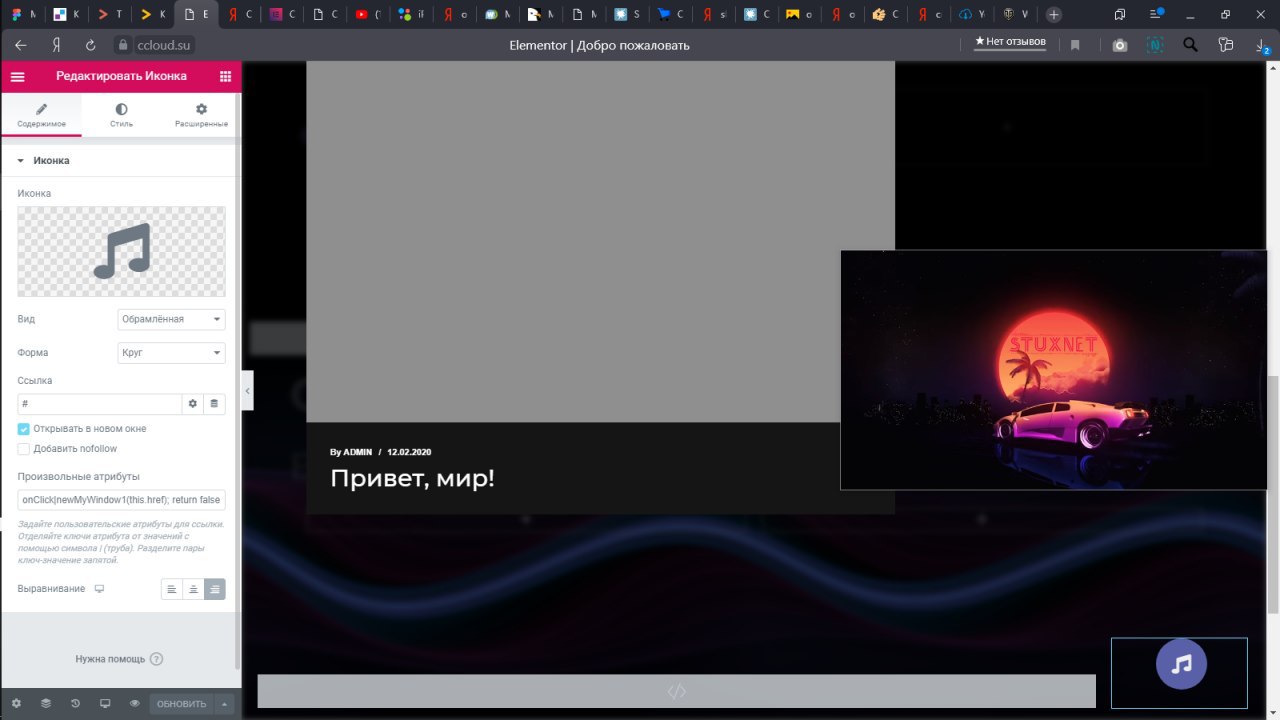The image size is (1280, 720).
Task: Open the Форма dropdown set to Круг
Action: (x=172, y=353)
